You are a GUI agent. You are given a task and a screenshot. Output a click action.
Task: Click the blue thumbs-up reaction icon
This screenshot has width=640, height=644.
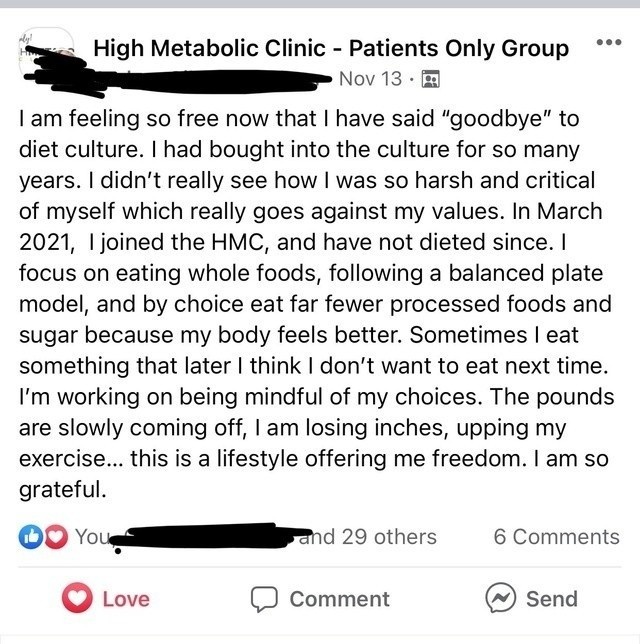(31, 537)
